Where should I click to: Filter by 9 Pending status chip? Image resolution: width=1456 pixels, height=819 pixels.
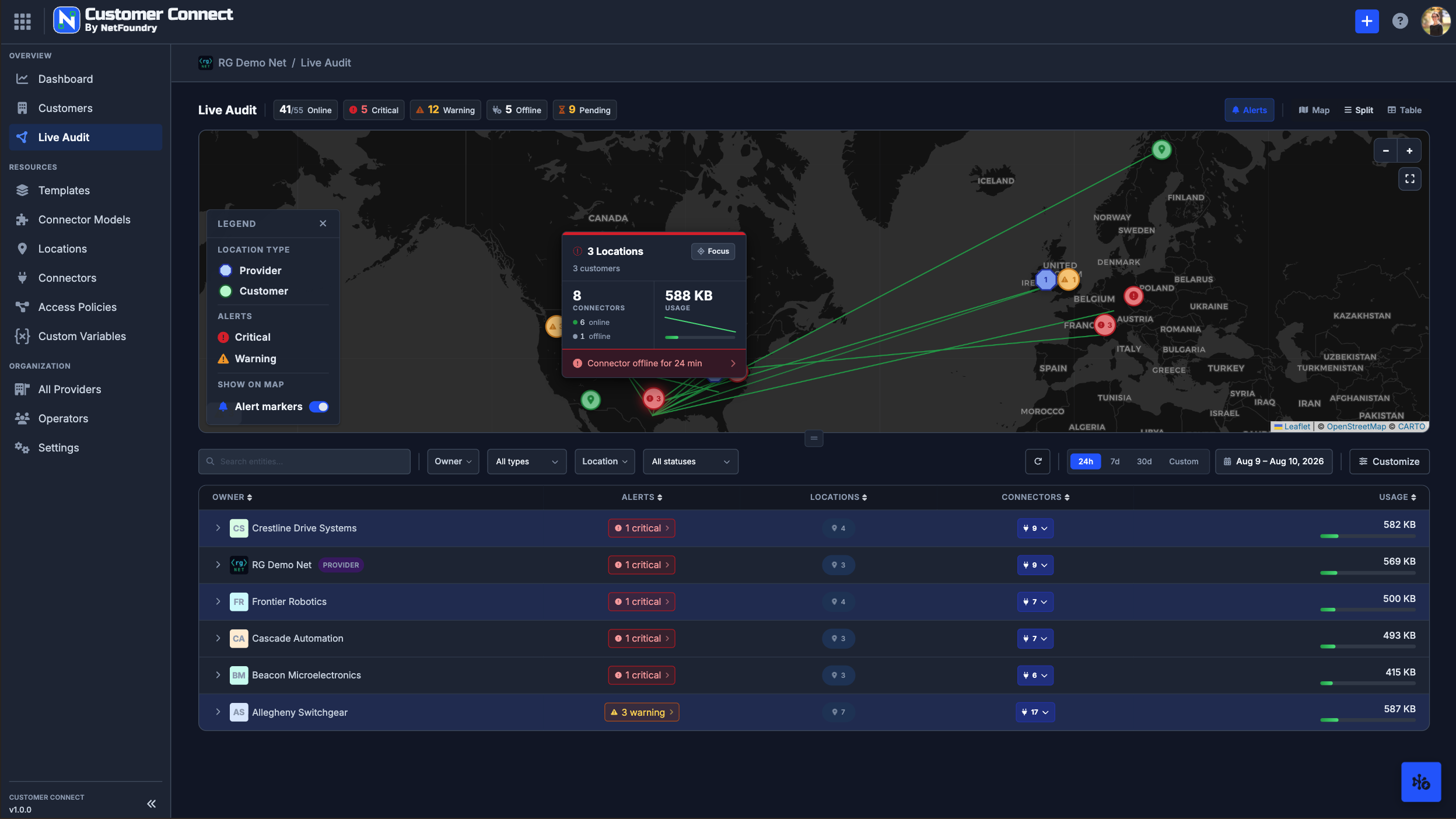[x=584, y=110]
